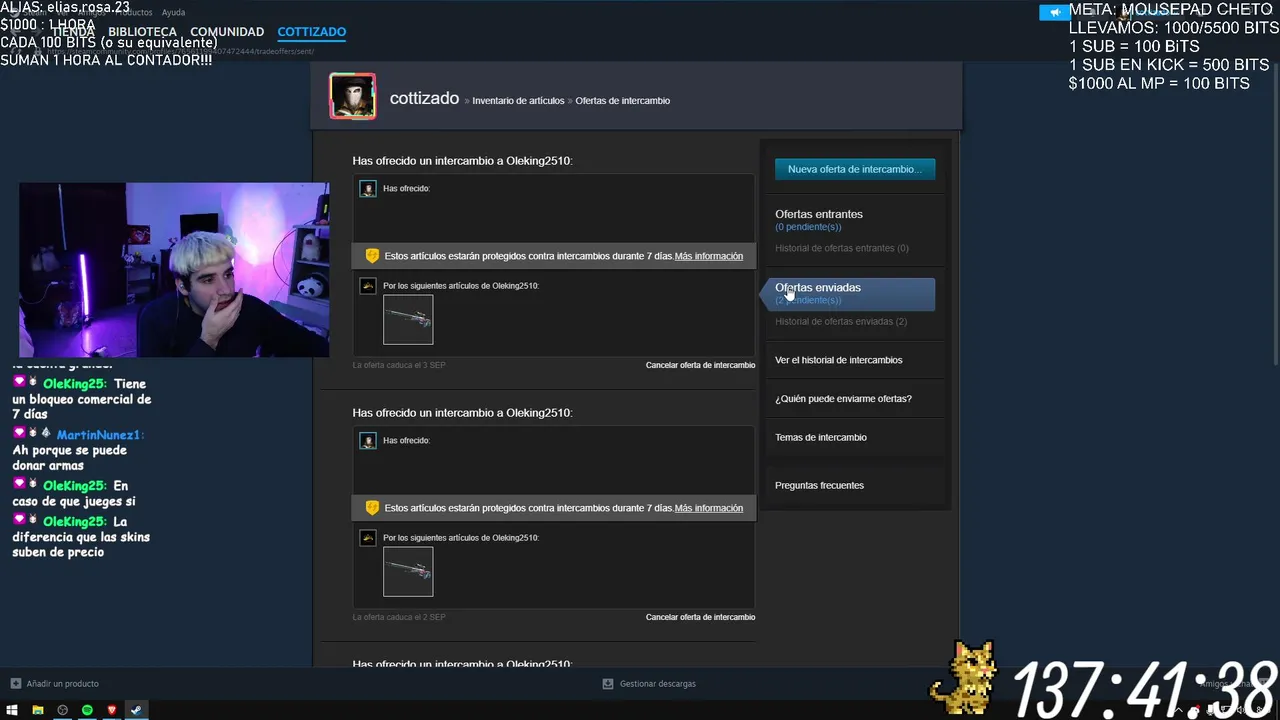Click 'Más información' in the first offer

[709, 256]
